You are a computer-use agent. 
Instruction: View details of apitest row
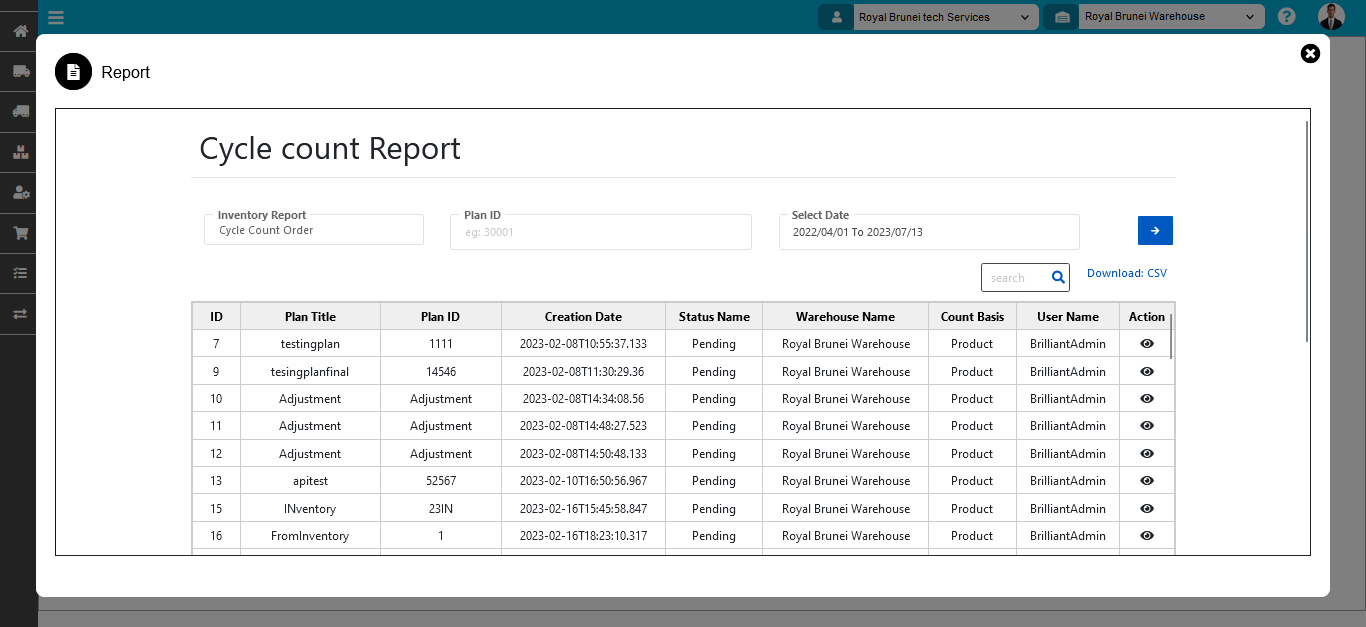[x=1147, y=481]
